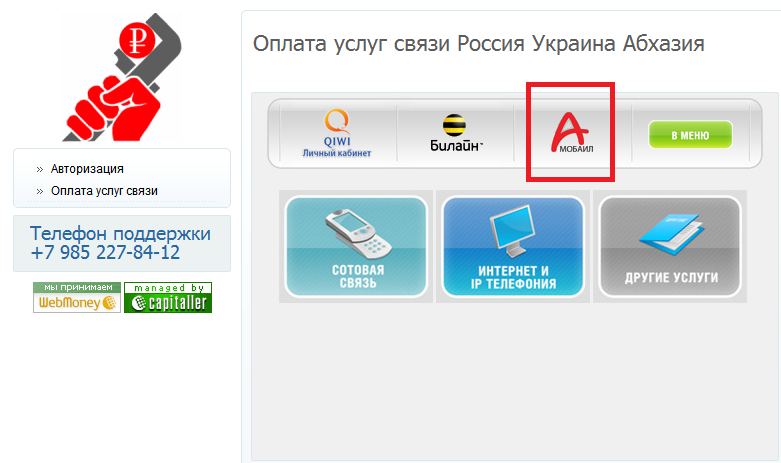Click the mobile phone handset picture
This screenshot has height=463, width=781.
[x=358, y=233]
